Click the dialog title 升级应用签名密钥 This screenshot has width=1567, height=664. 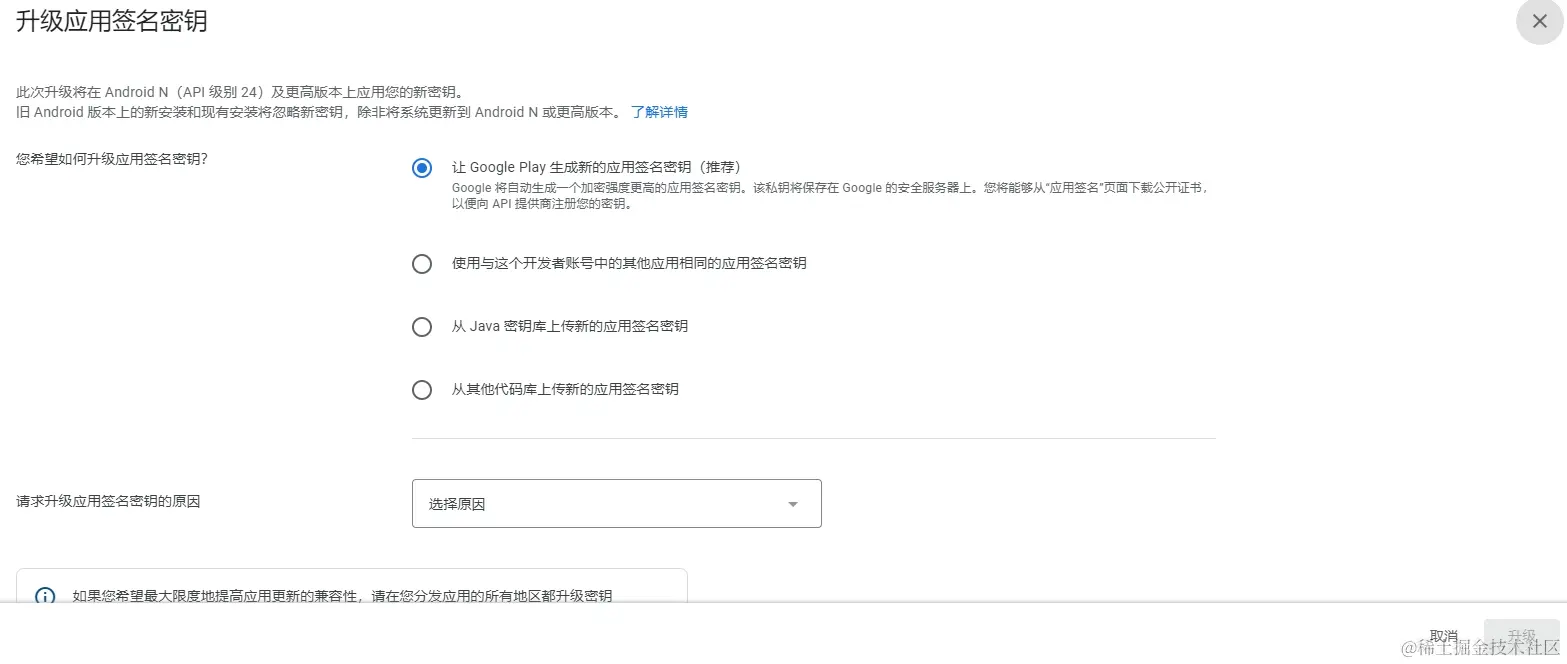pos(111,20)
